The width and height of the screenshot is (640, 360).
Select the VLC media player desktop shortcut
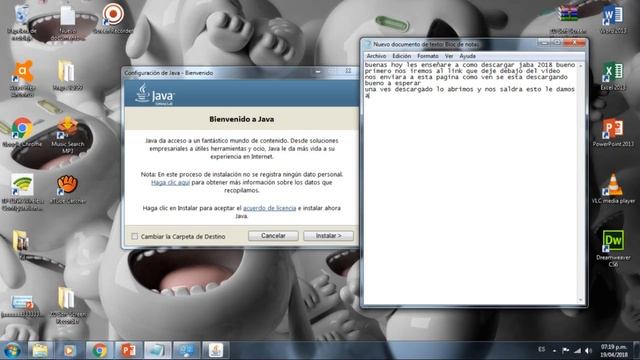(613, 189)
